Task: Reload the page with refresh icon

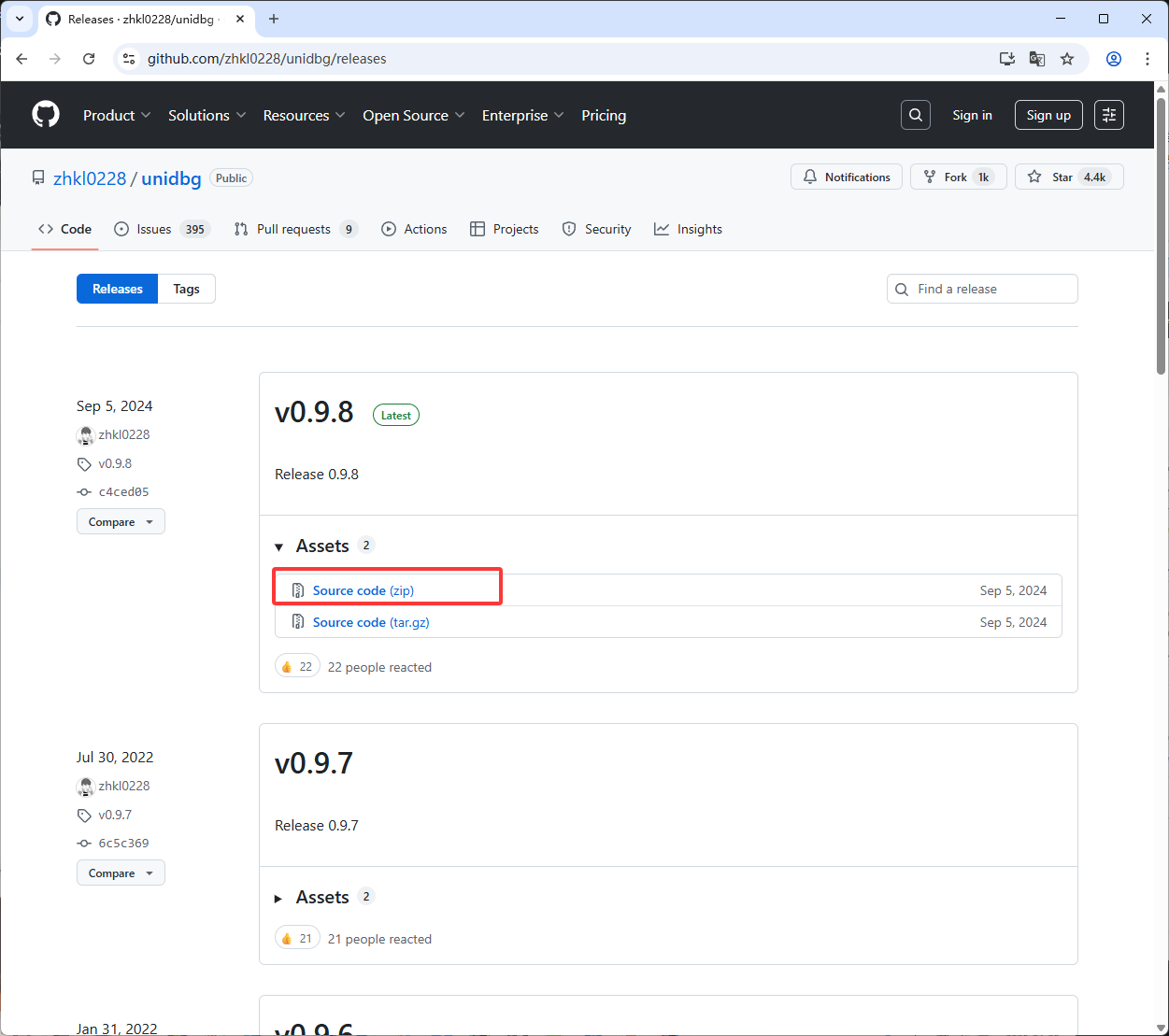Action: tap(89, 59)
